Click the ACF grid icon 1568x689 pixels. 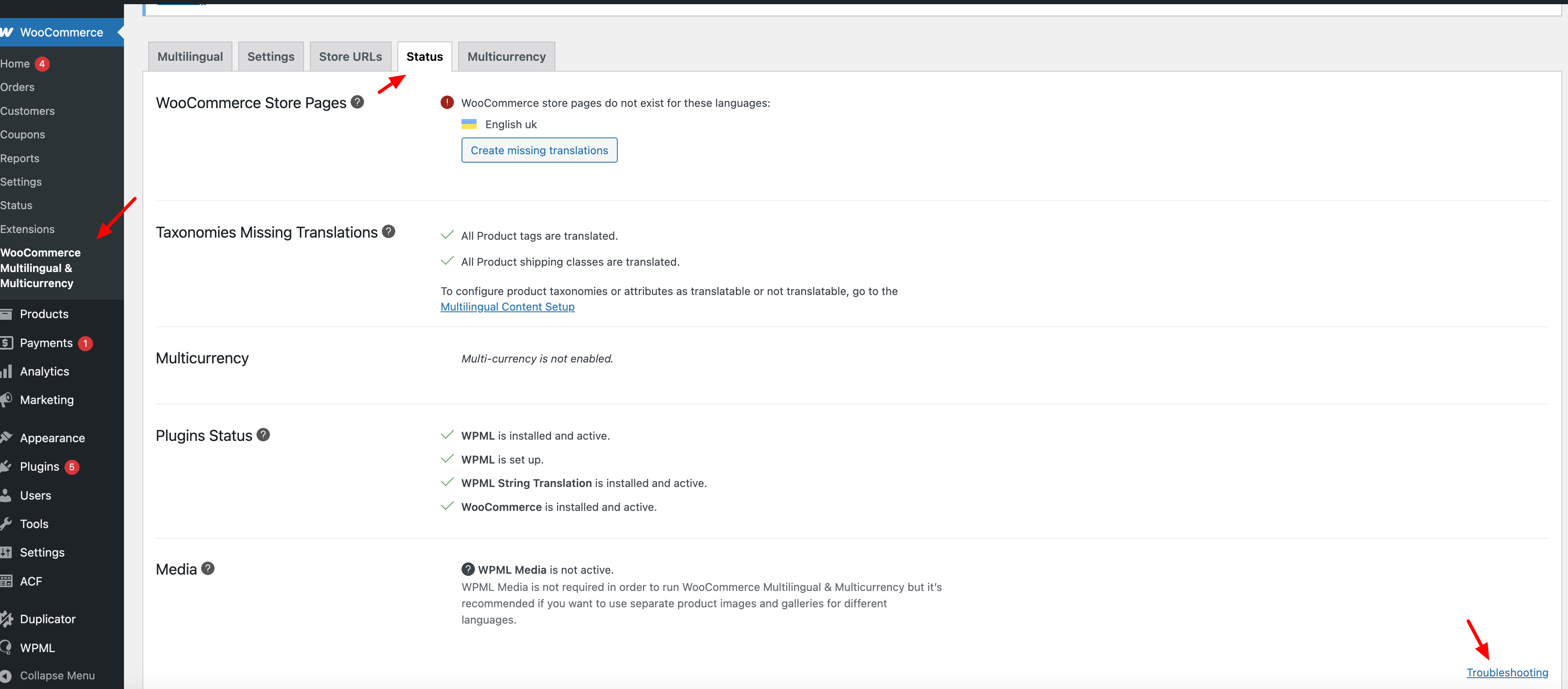pyautogui.click(x=6, y=581)
